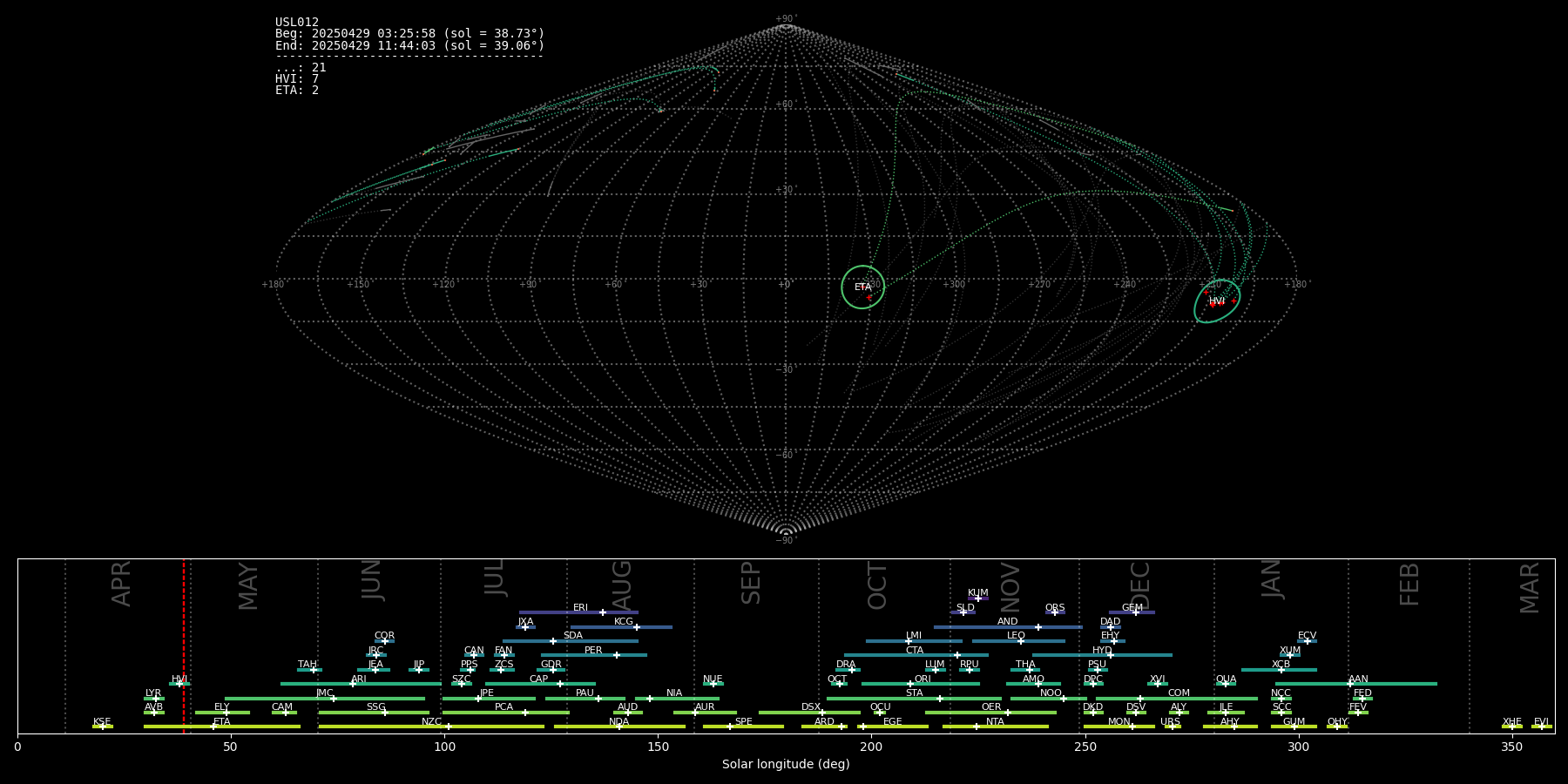1568x784 pixels.
Task: Select the 'ETA: 2' count in header
Action: point(297,90)
